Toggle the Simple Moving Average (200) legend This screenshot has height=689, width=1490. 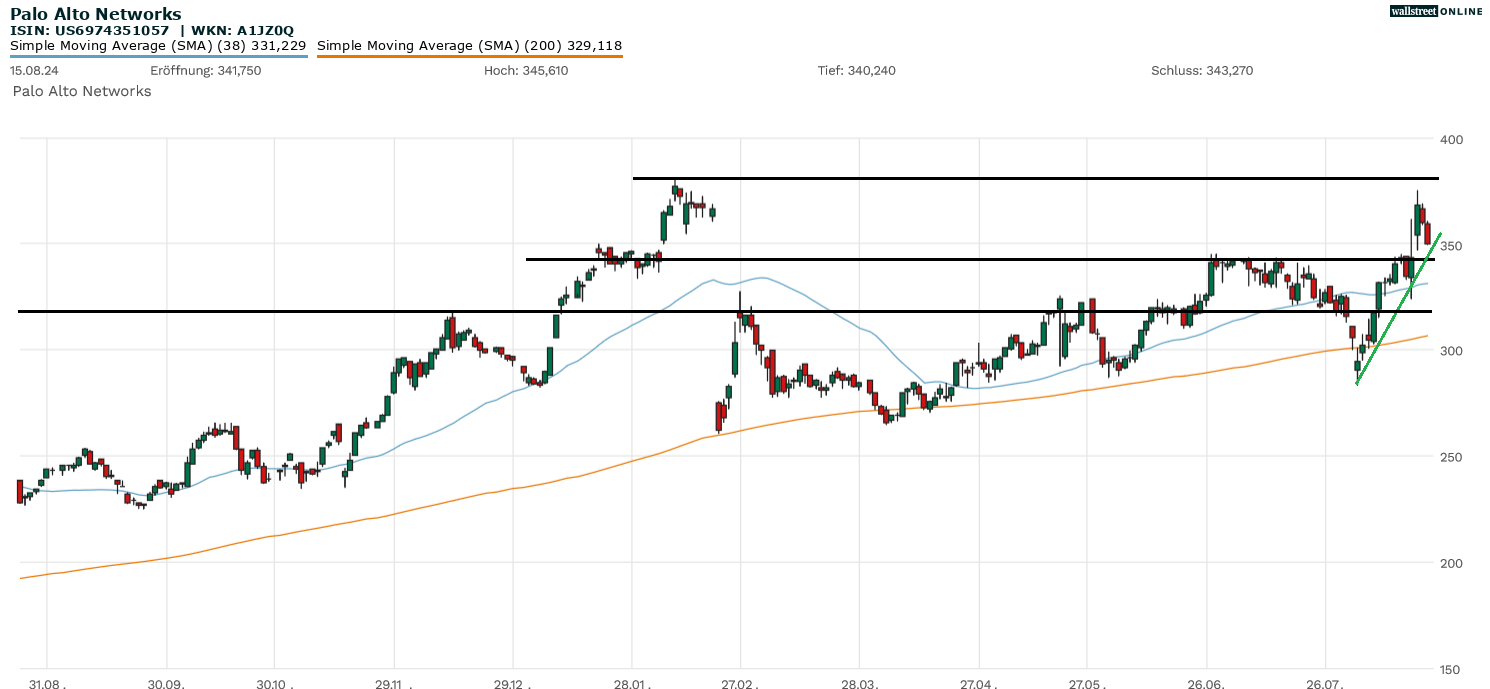point(469,45)
